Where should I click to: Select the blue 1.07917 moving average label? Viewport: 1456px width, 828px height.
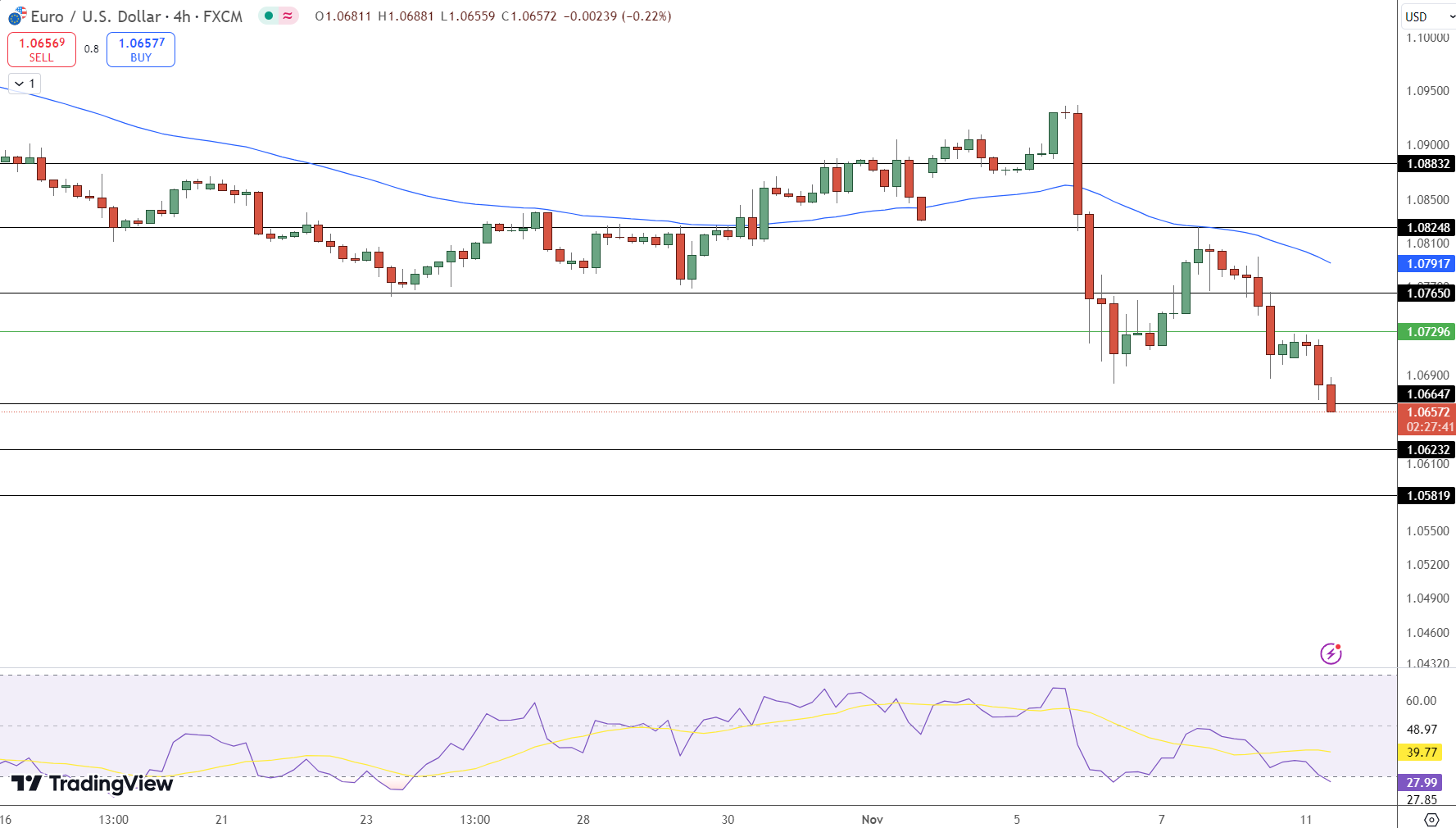pos(1427,264)
